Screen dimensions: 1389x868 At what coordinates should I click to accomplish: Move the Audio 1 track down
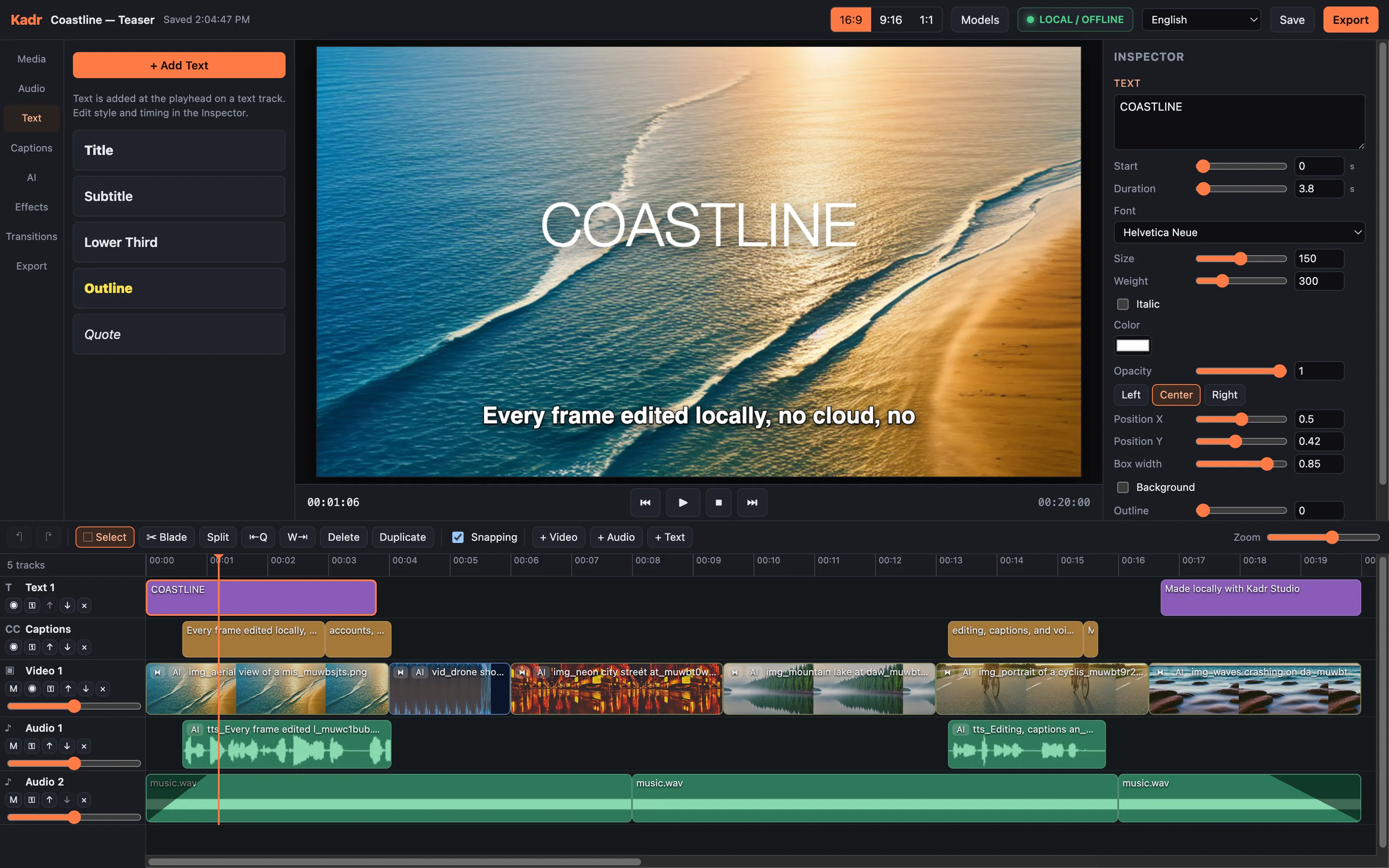[66, 746]
